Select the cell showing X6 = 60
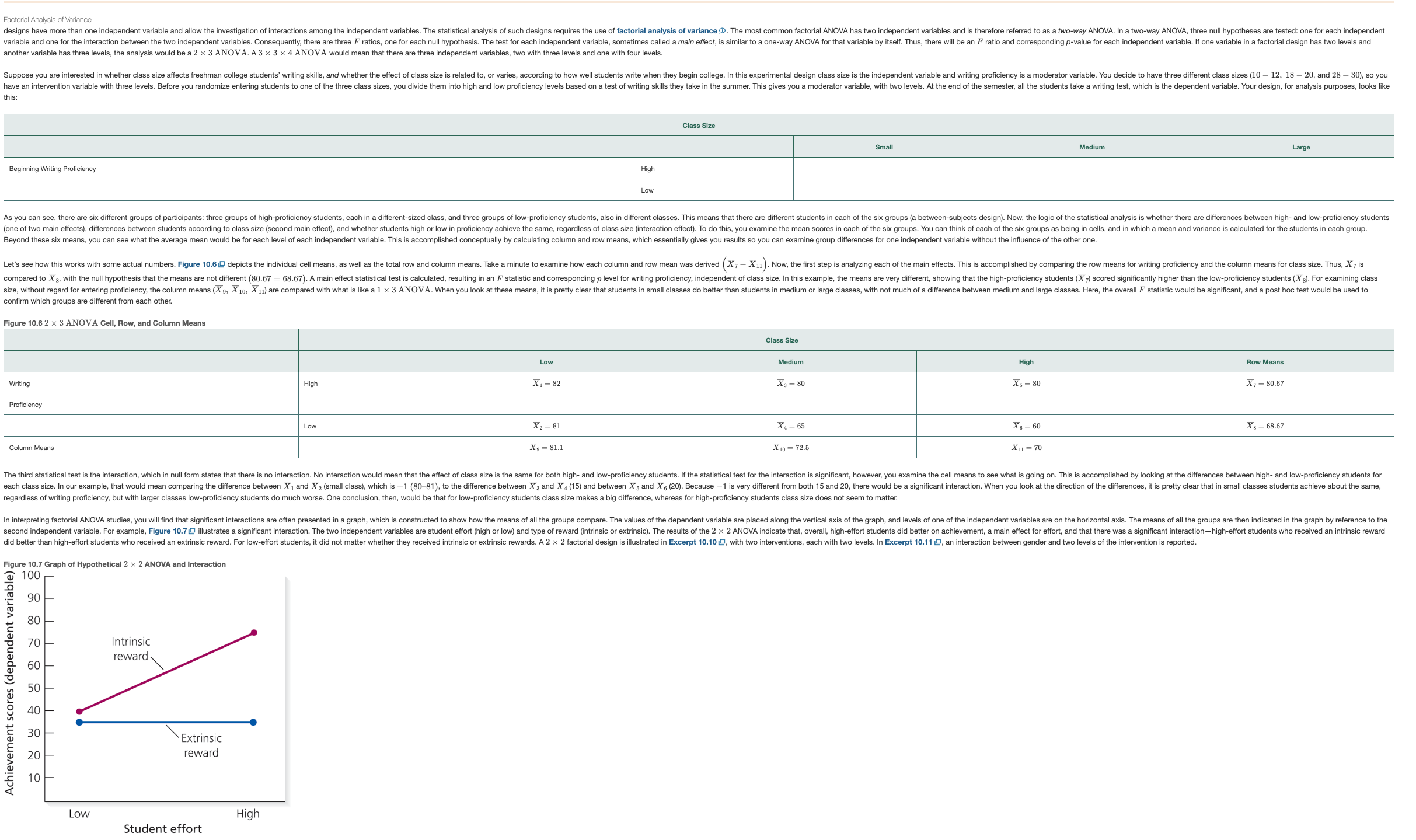The width and height of the screenshot is (1416, 840). pyautogui.click(x=1026, y=426)
